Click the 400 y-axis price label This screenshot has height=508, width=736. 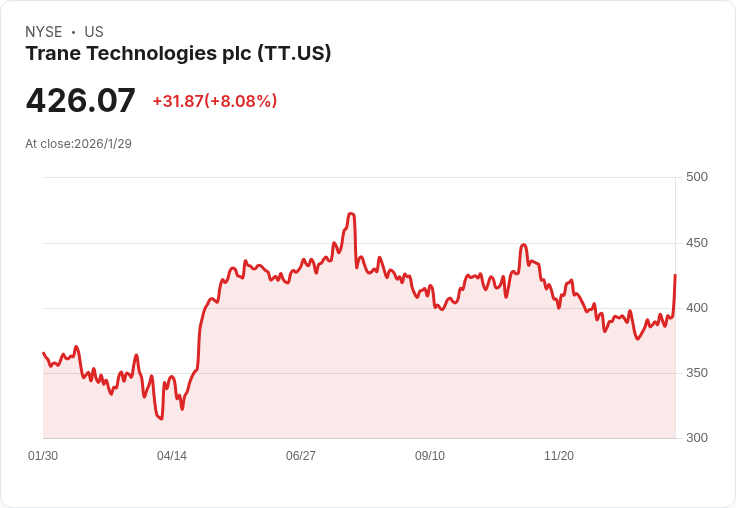tap(697, 308)
